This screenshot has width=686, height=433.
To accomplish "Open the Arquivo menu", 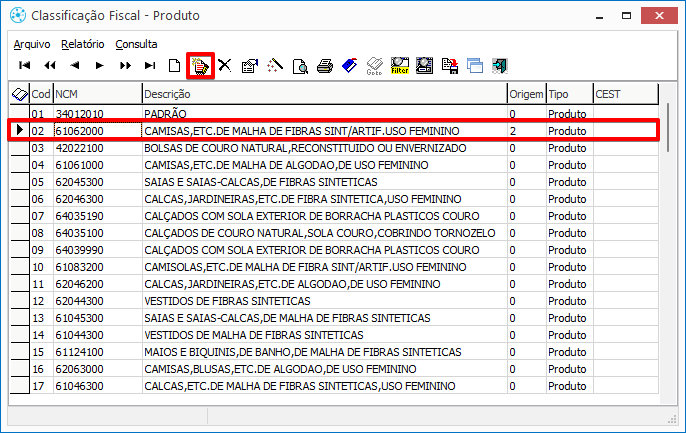I will 32,44.
